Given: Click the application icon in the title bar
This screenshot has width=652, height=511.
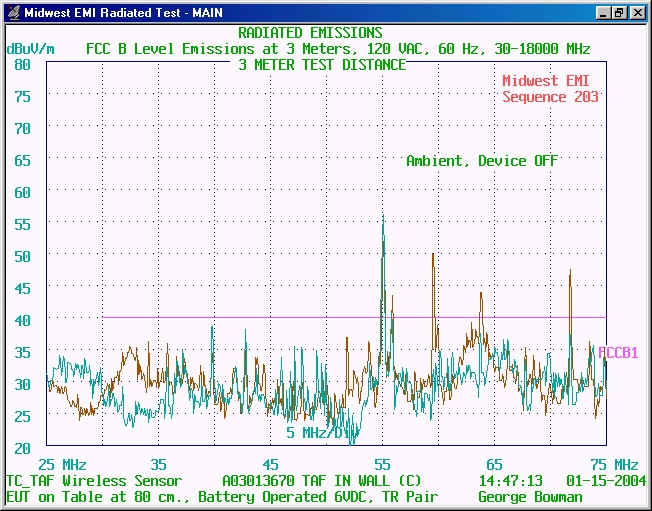Looking at the screenshot, I should 12,13.
